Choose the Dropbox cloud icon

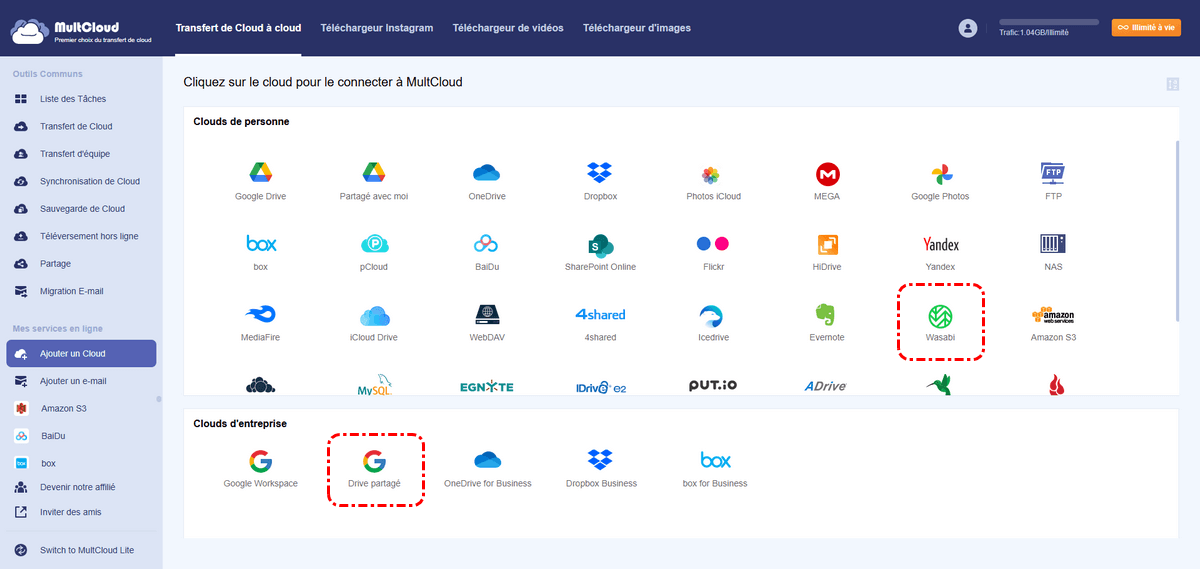tap(600, 181)
